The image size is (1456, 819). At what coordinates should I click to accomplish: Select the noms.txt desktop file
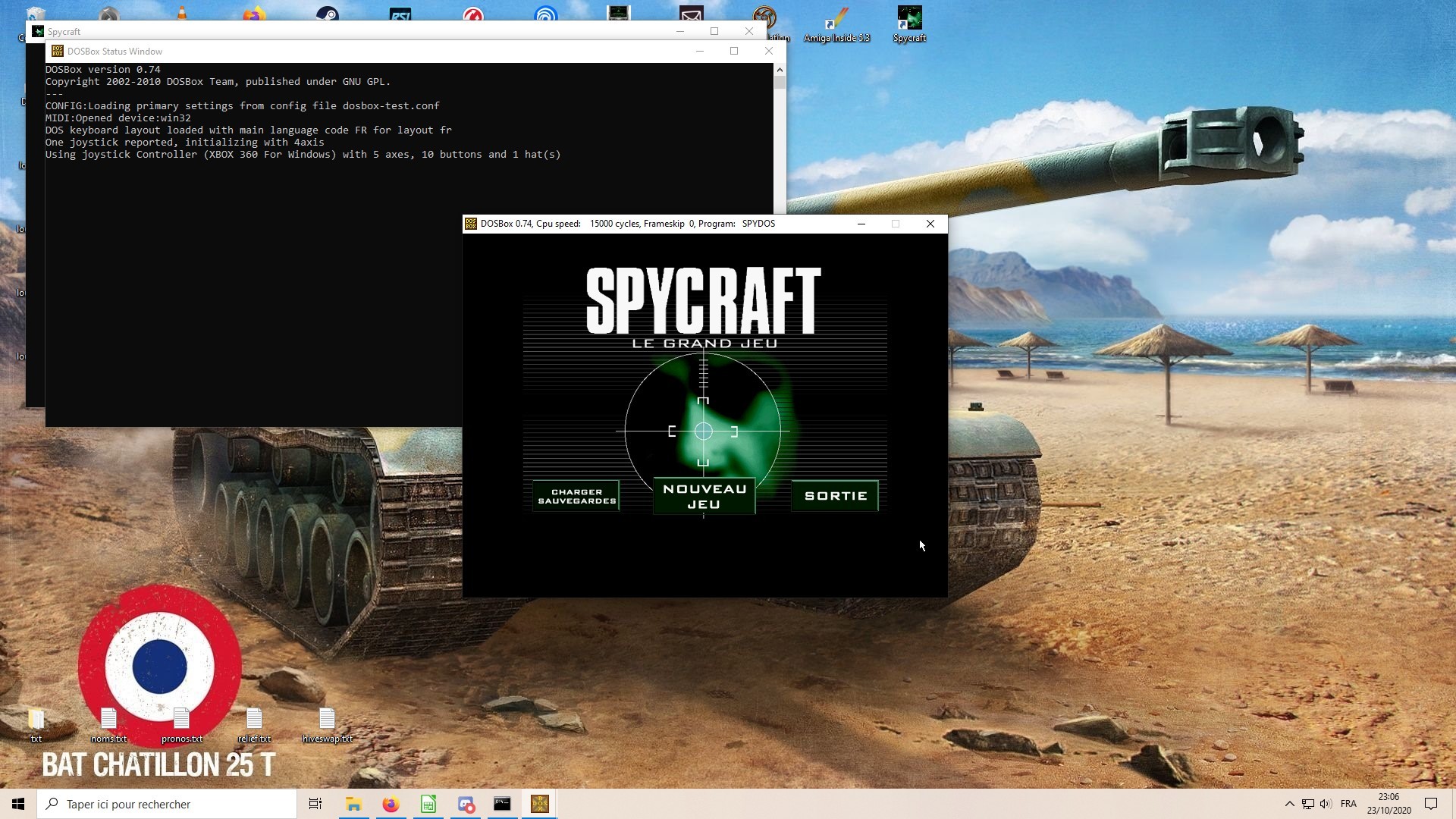[x=108, y=725]
